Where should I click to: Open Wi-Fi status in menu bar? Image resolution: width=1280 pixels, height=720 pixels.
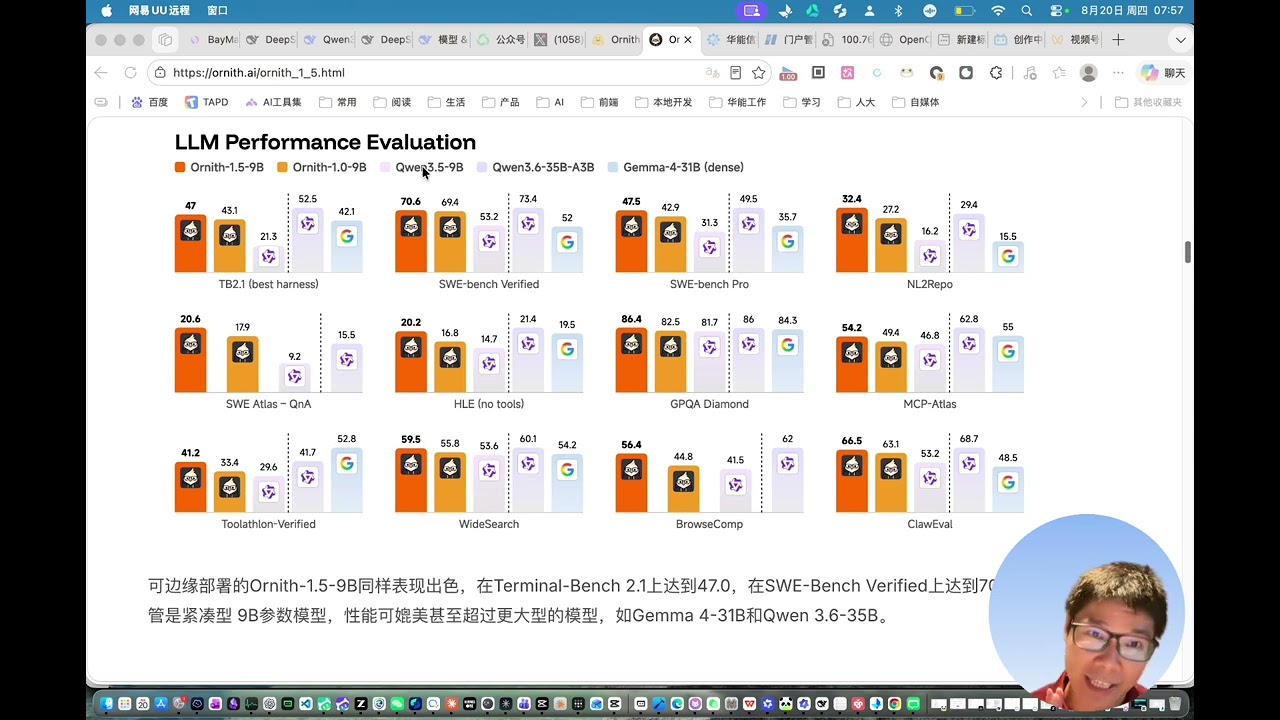(x=997, y=11)
